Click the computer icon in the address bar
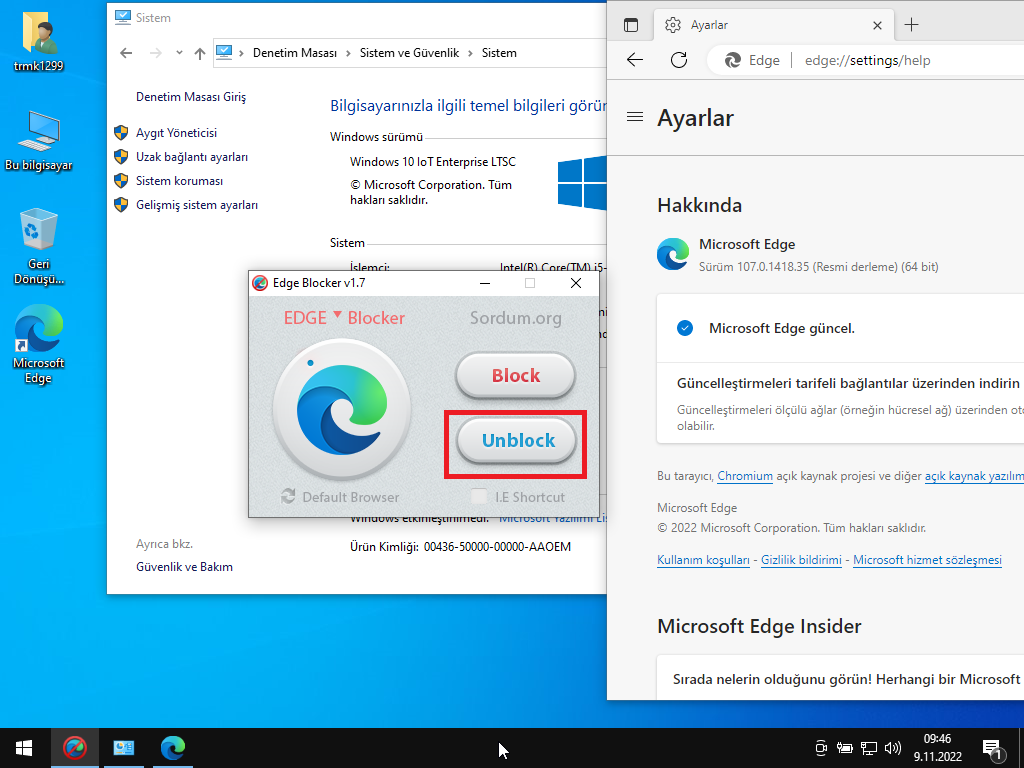1024x768 pixels. coord(224,52)
